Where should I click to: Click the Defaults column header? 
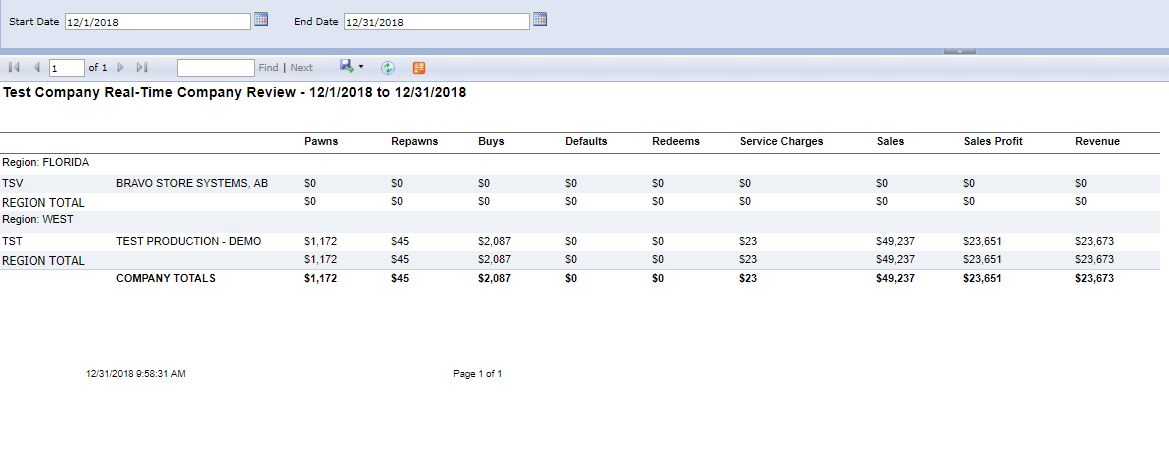[586, 142]
